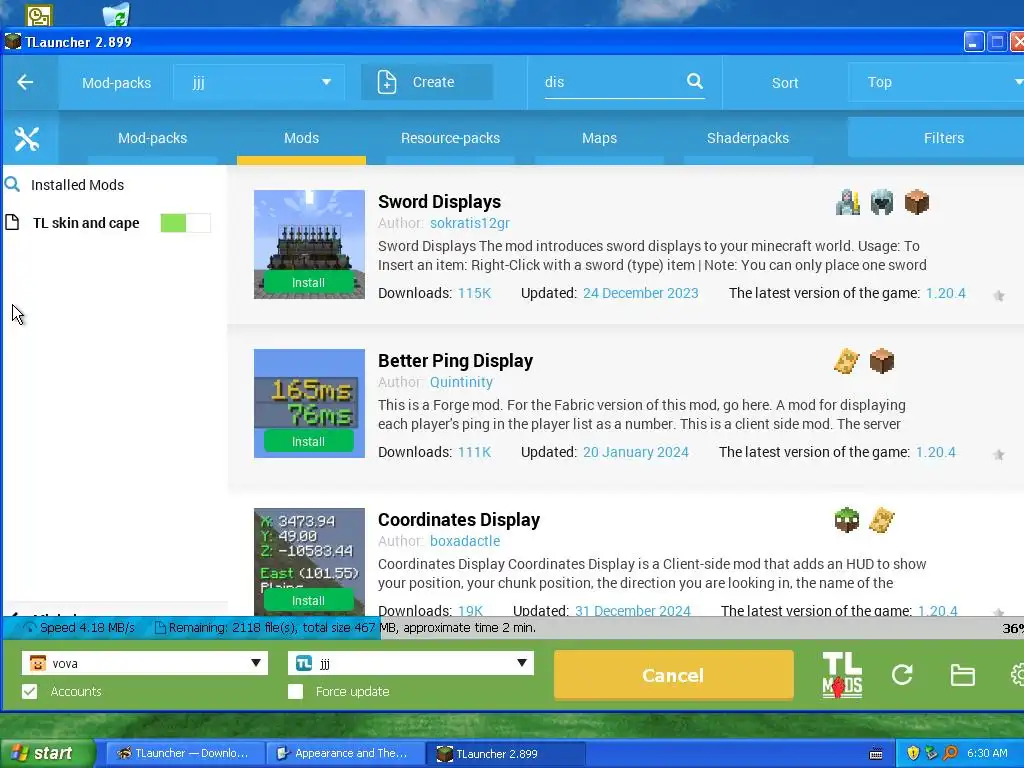This screenshot has width=1024, height=768.
Task: Install the Coordinates Display mod
Action: [308, 600]
